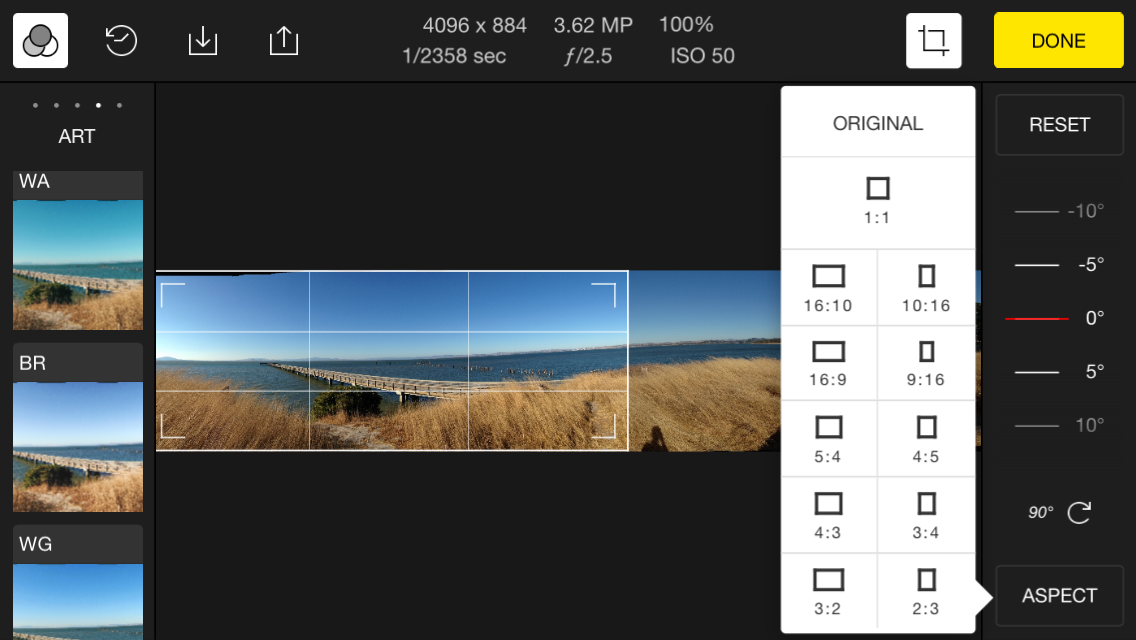Rotate image with the 90° arrow icon
This screenshot has width=1136, height=640.
pos(1079,513)
